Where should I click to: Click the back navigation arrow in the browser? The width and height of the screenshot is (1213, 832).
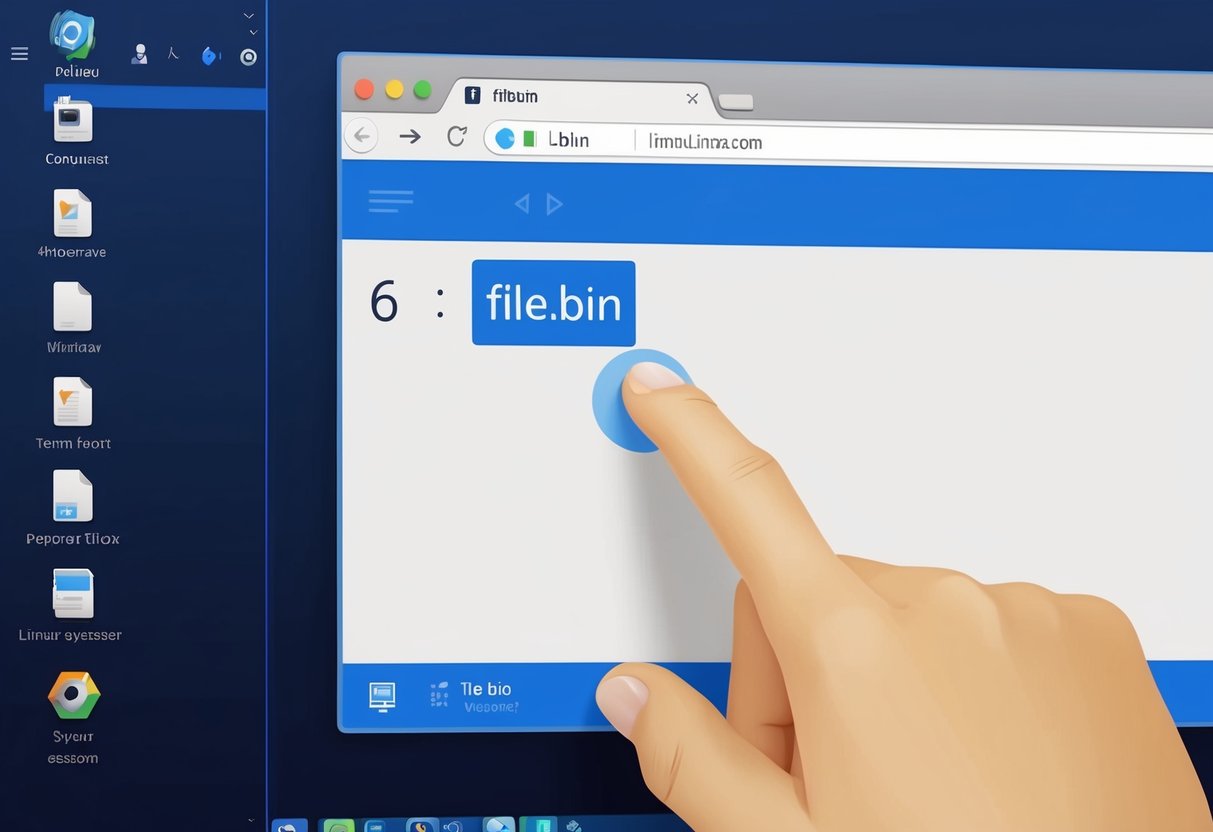coord(361,136)
